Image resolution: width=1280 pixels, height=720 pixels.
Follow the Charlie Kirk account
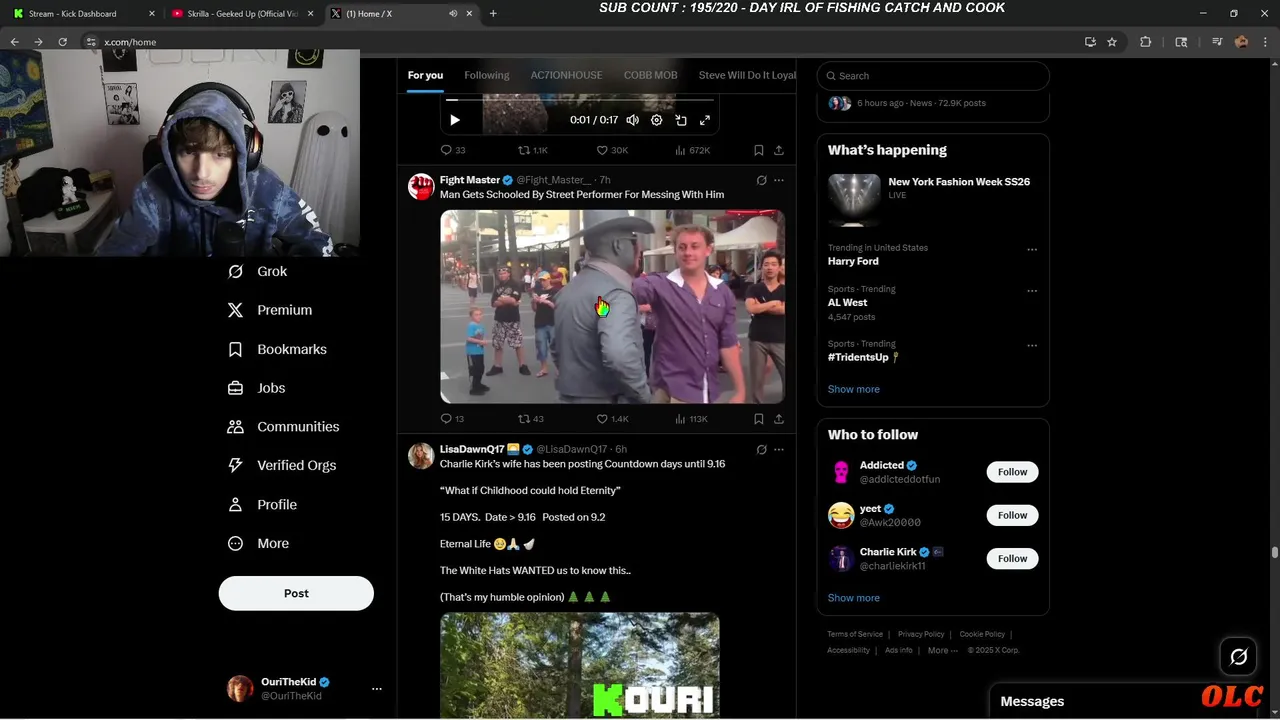click(x=1012, y=558)
